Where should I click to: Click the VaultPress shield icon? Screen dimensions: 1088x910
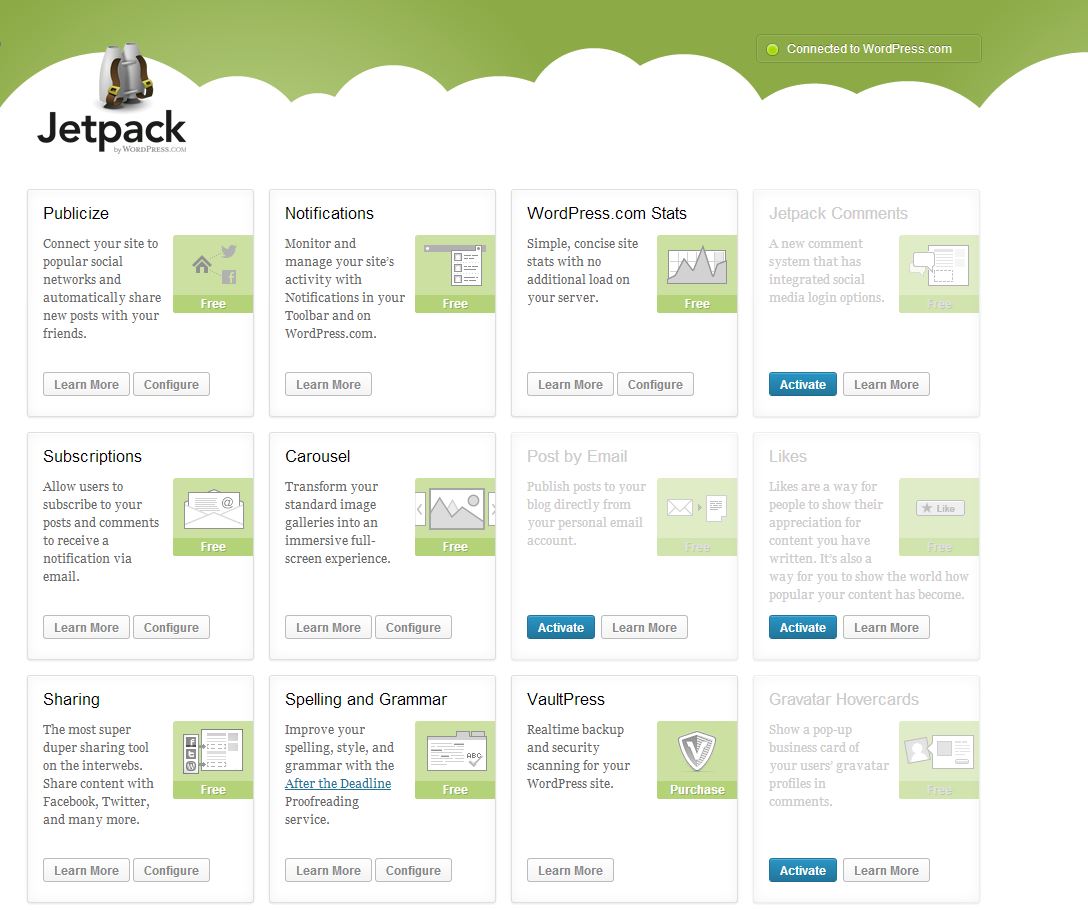coord(697,751)
